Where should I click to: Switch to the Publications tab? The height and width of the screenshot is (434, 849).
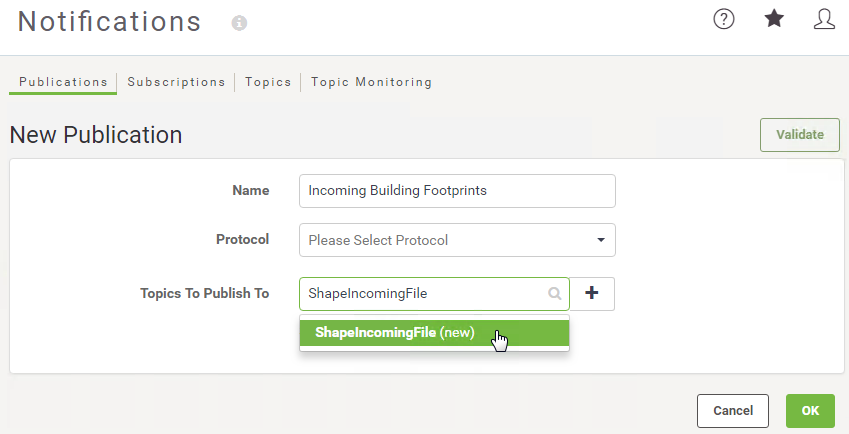[63, 82]
